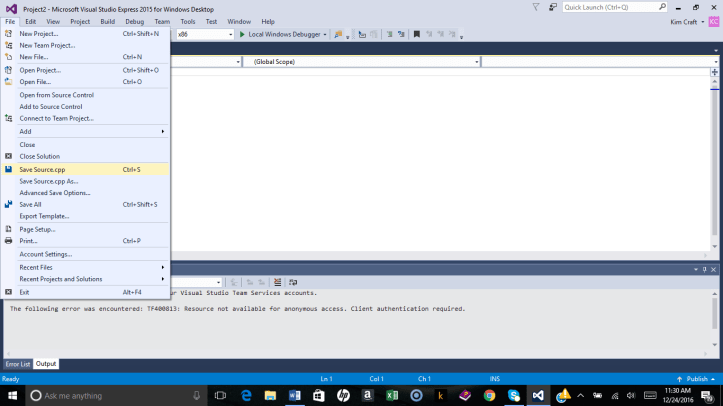
Task: Select Open Project menu item
Action: [x=85, y=70]
